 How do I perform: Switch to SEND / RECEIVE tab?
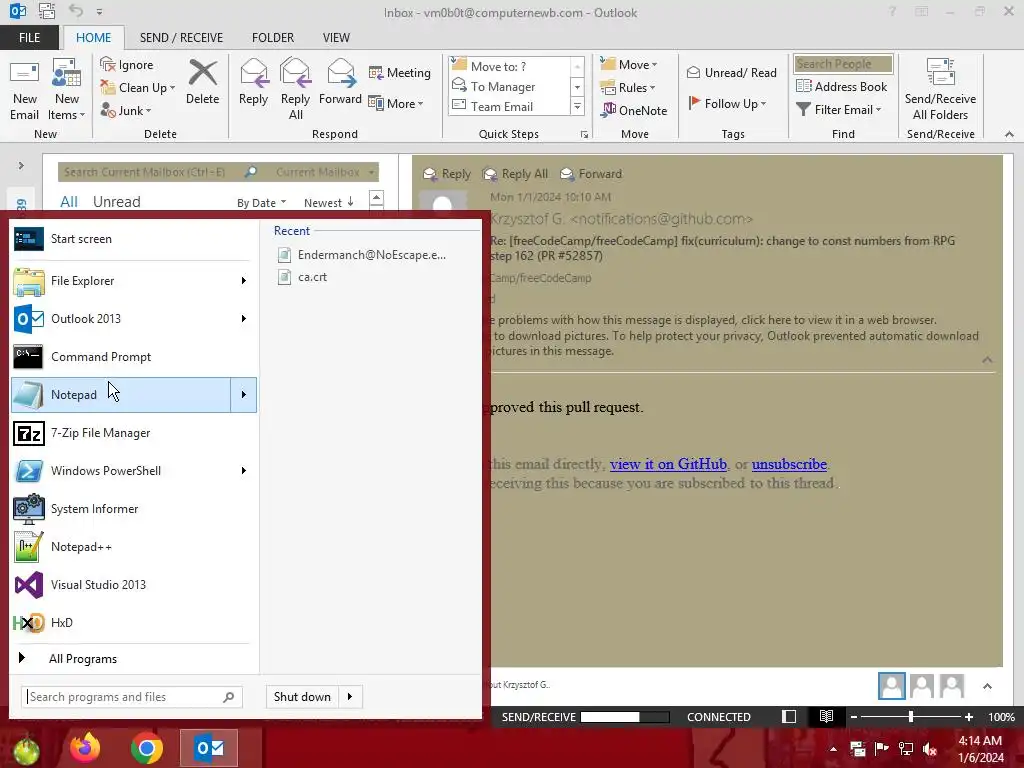pos(181,38)
